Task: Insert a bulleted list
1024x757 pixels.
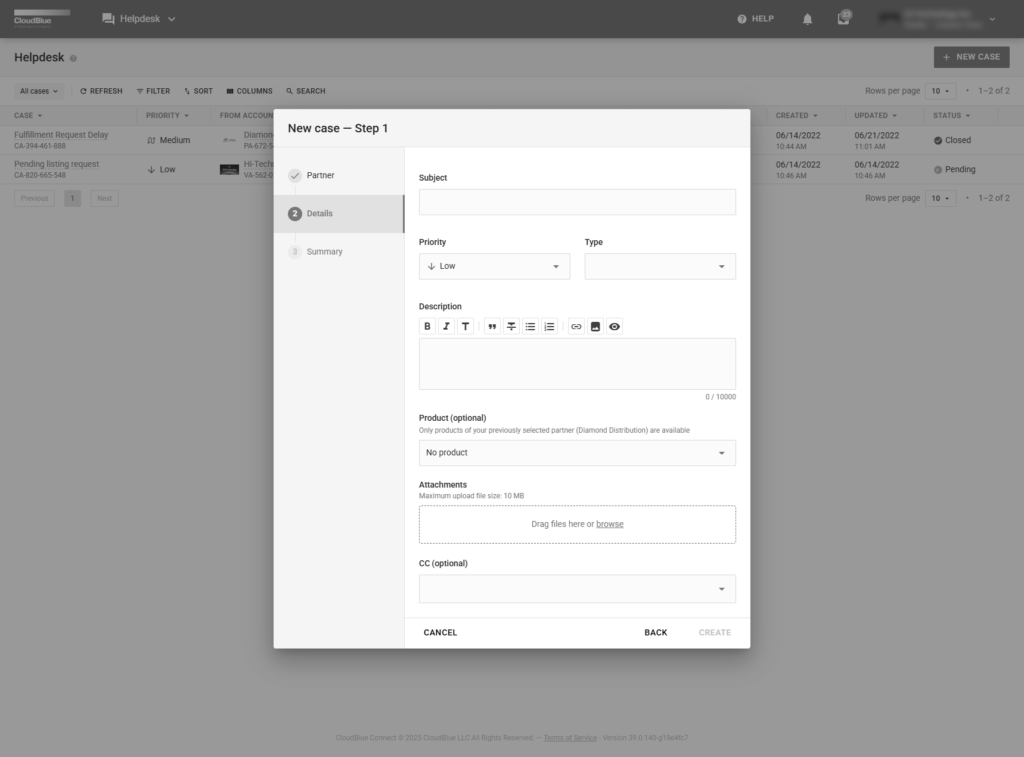Action: point(530,326)
